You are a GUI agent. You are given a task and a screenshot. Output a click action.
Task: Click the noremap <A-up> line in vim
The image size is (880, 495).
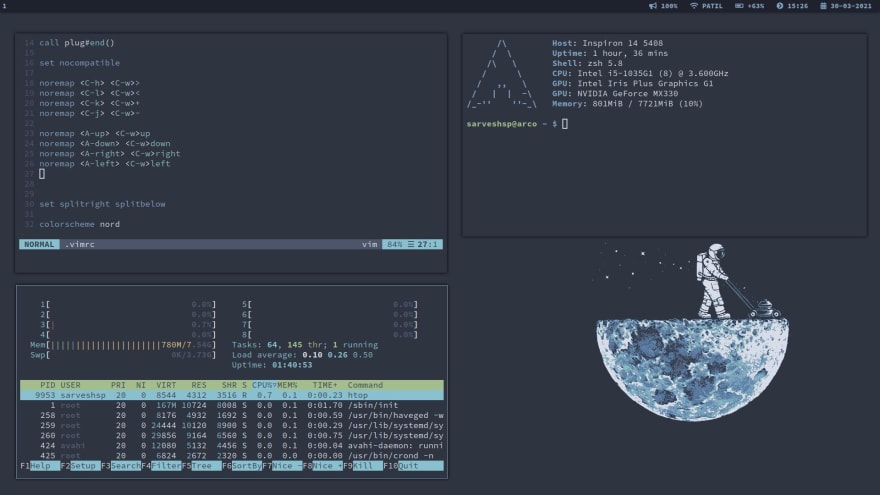(x=95, y=134)
